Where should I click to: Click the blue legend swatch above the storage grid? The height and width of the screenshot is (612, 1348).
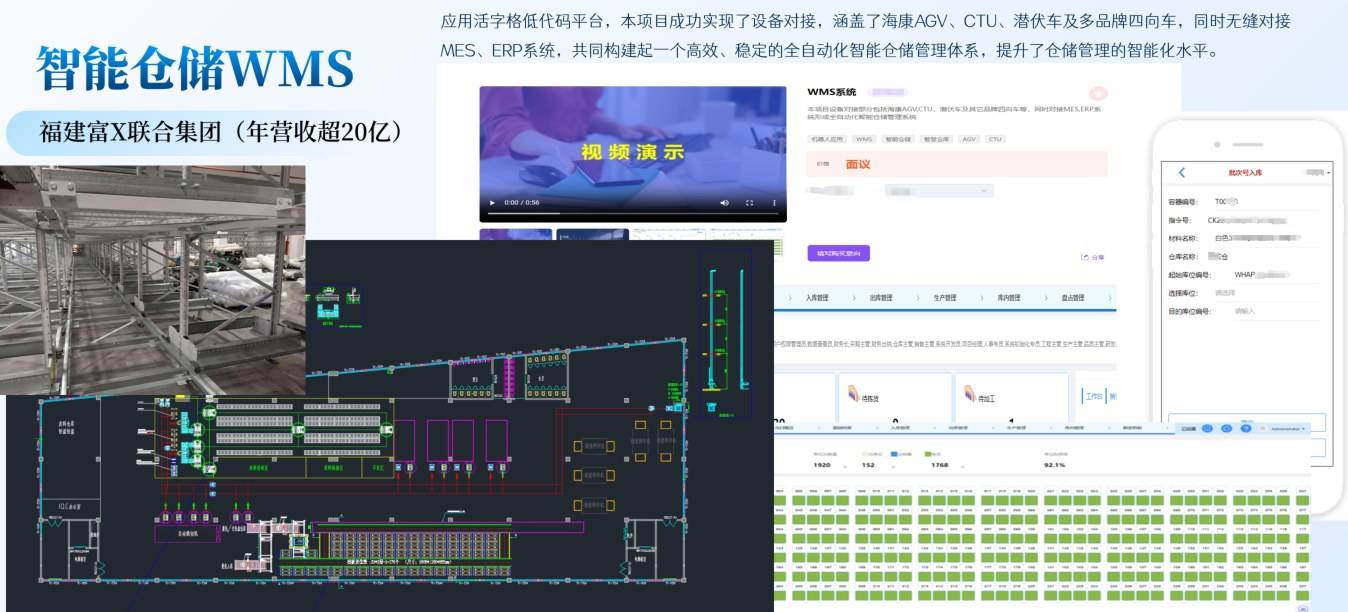coord(893,454)
